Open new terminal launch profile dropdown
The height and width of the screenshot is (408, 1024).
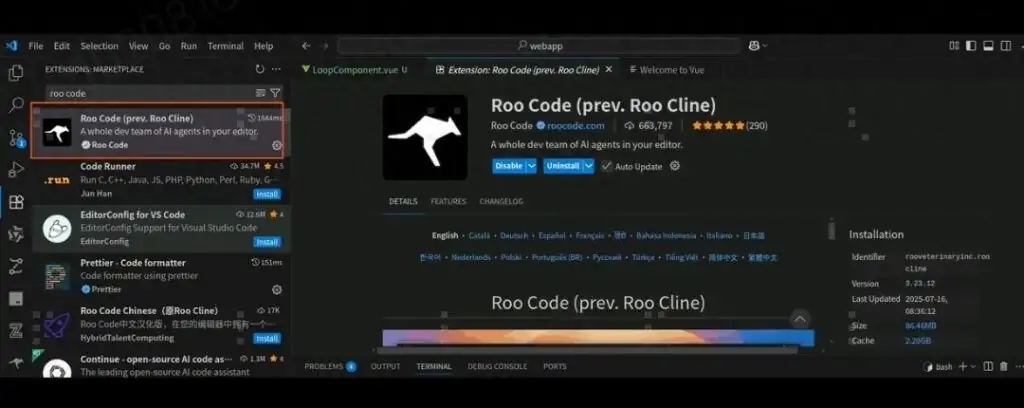(973, 367)
